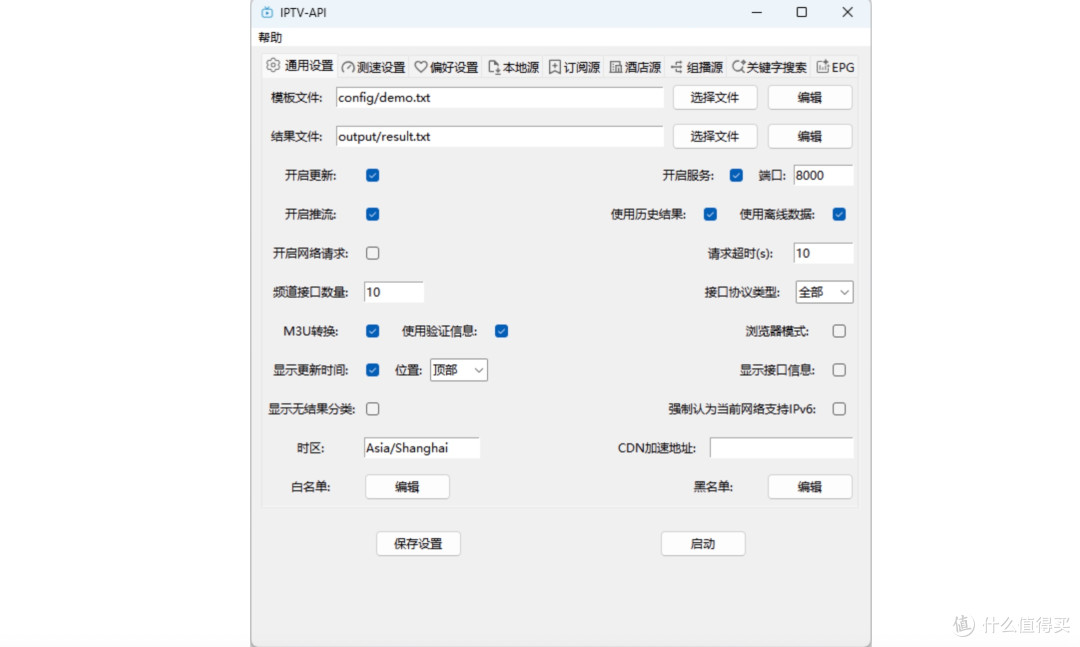Viewport: 1080px width, 647px height.
Task: Click the CDN加速地址 input field
Action: (781, 448)
